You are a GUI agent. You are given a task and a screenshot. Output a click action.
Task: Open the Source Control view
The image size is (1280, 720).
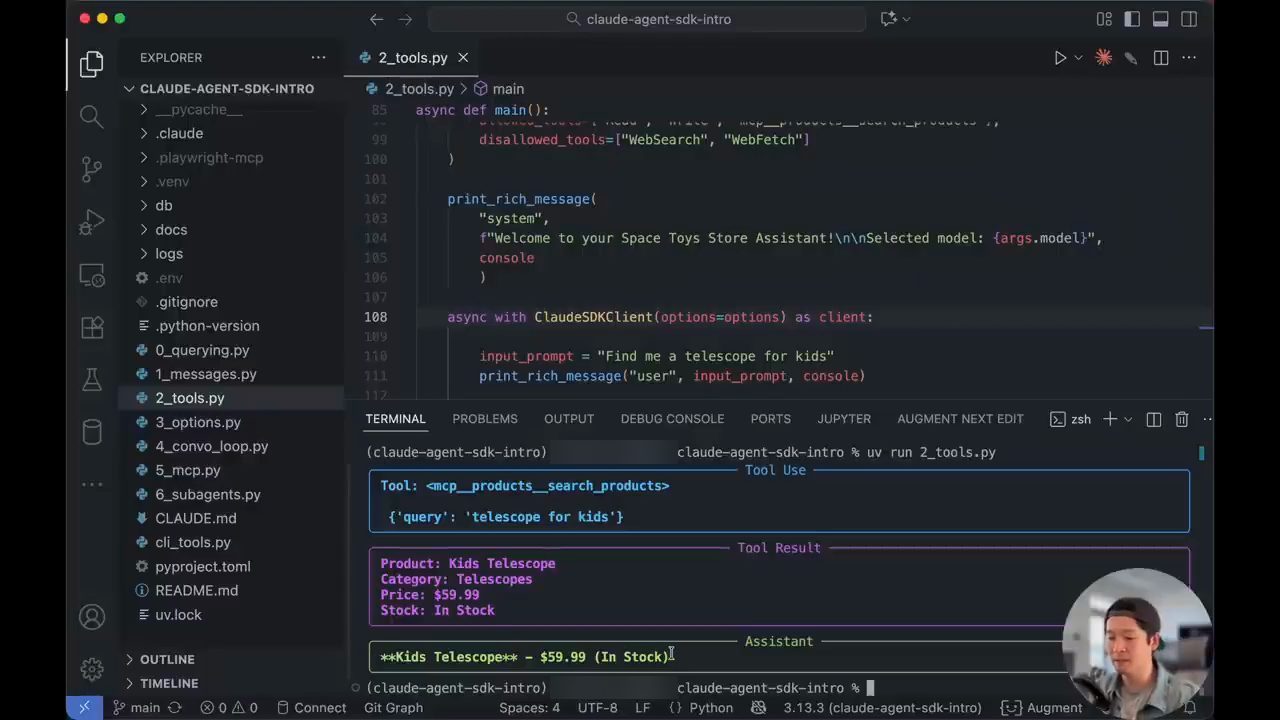(x=92, y=168)
